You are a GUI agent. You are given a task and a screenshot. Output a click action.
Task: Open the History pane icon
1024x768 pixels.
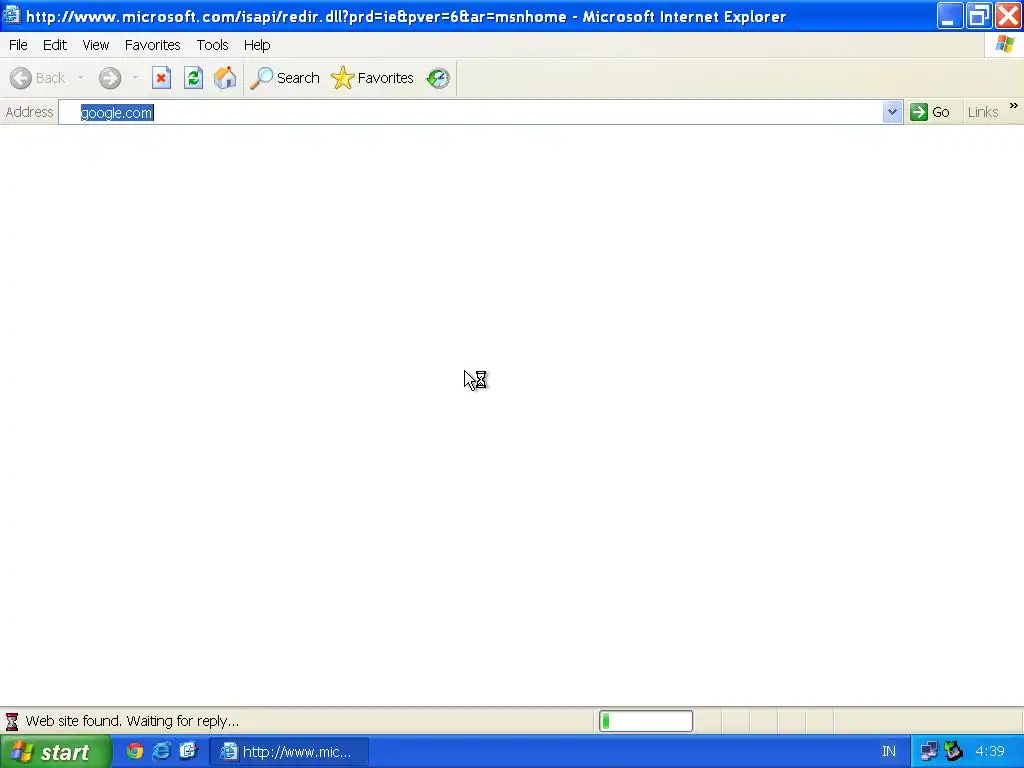(x=438, y=78)
